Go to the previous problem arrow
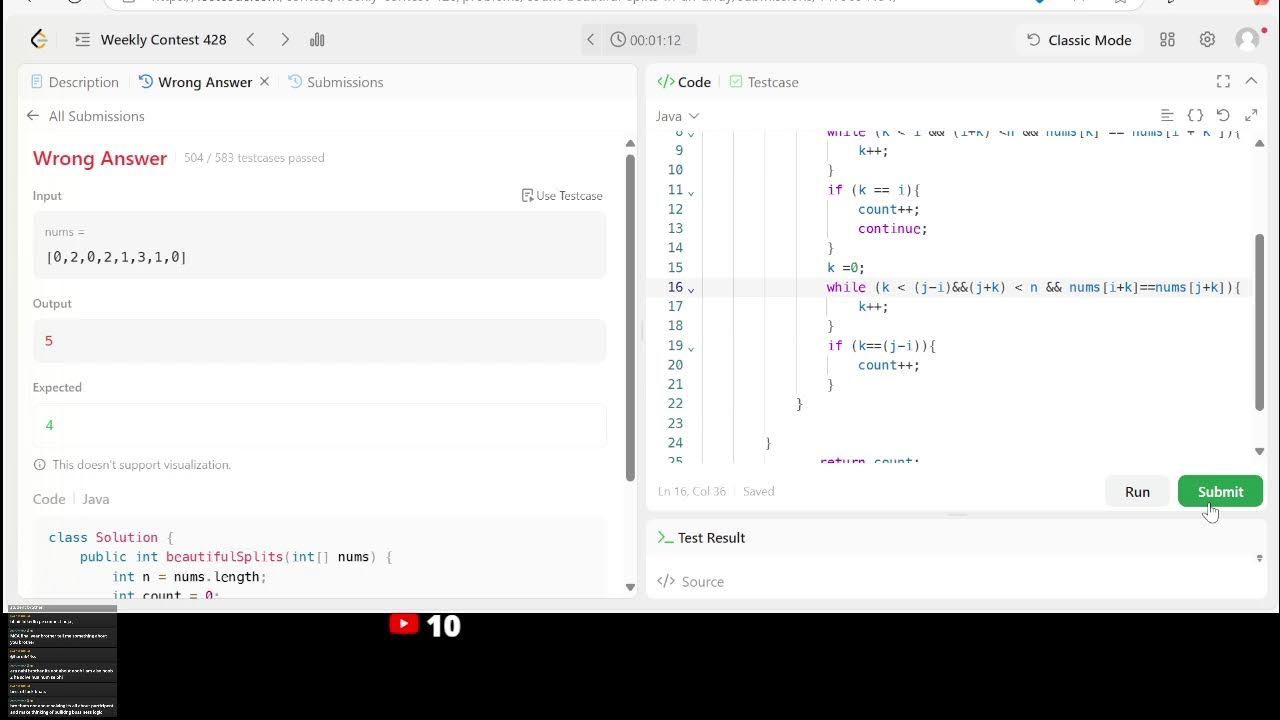 click(251, 40)
